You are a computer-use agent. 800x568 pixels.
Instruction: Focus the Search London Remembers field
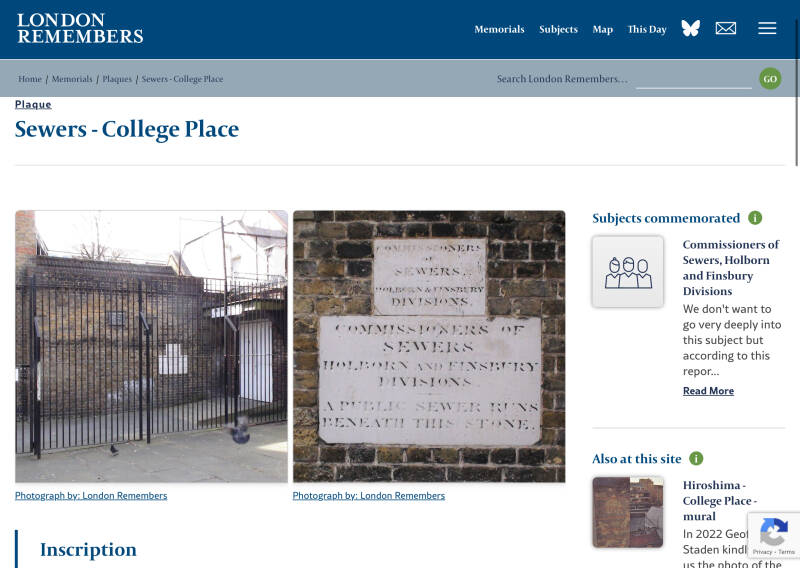click(x=693, y=79)
